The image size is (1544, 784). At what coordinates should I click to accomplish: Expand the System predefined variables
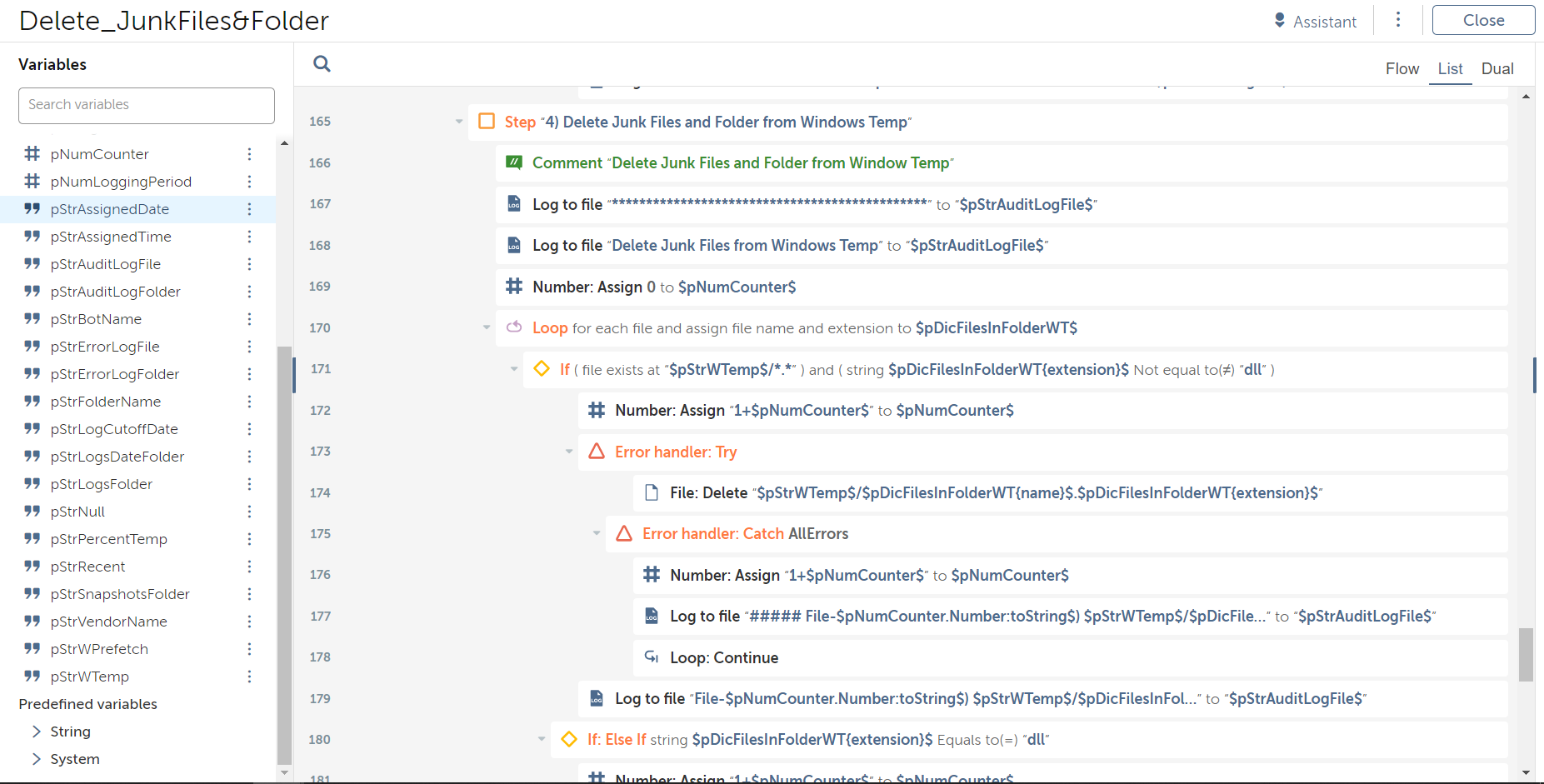coord(36,759)
